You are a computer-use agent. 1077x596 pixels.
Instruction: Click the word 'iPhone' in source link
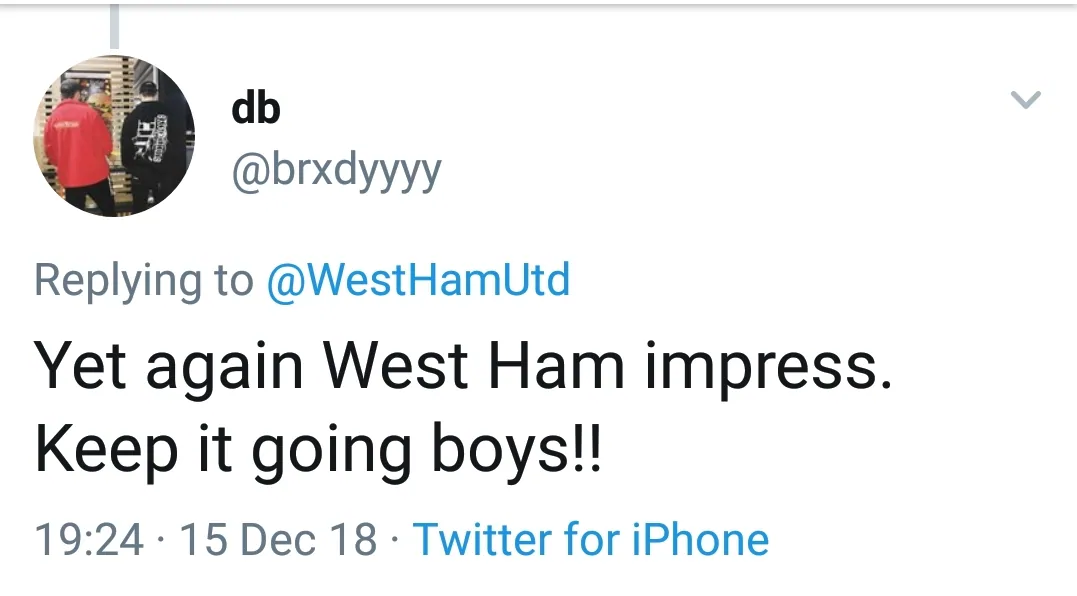pos(700,540)
